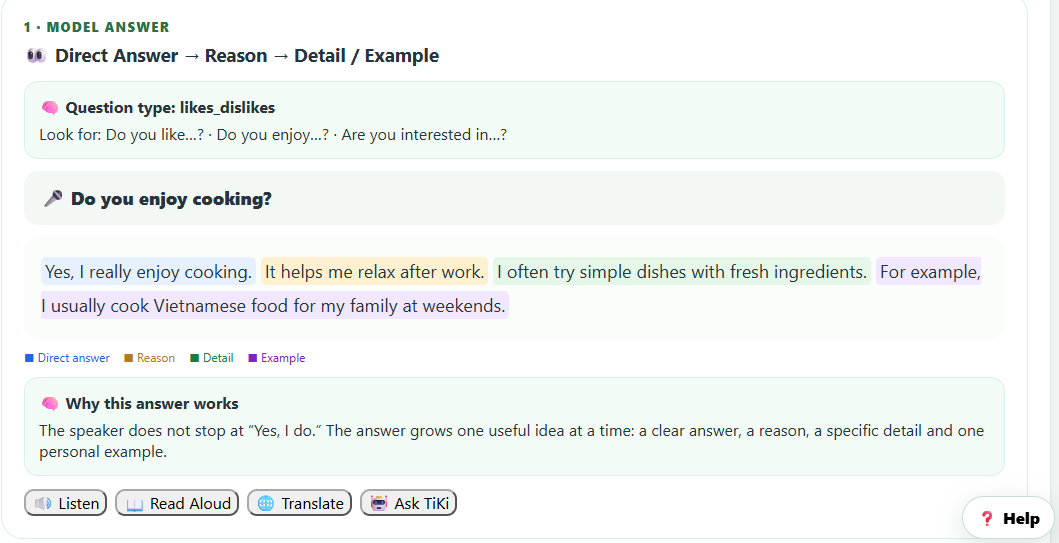1059x543 pixels.
Task: Click the speaker icon on Listen
Action: [43, 504]
